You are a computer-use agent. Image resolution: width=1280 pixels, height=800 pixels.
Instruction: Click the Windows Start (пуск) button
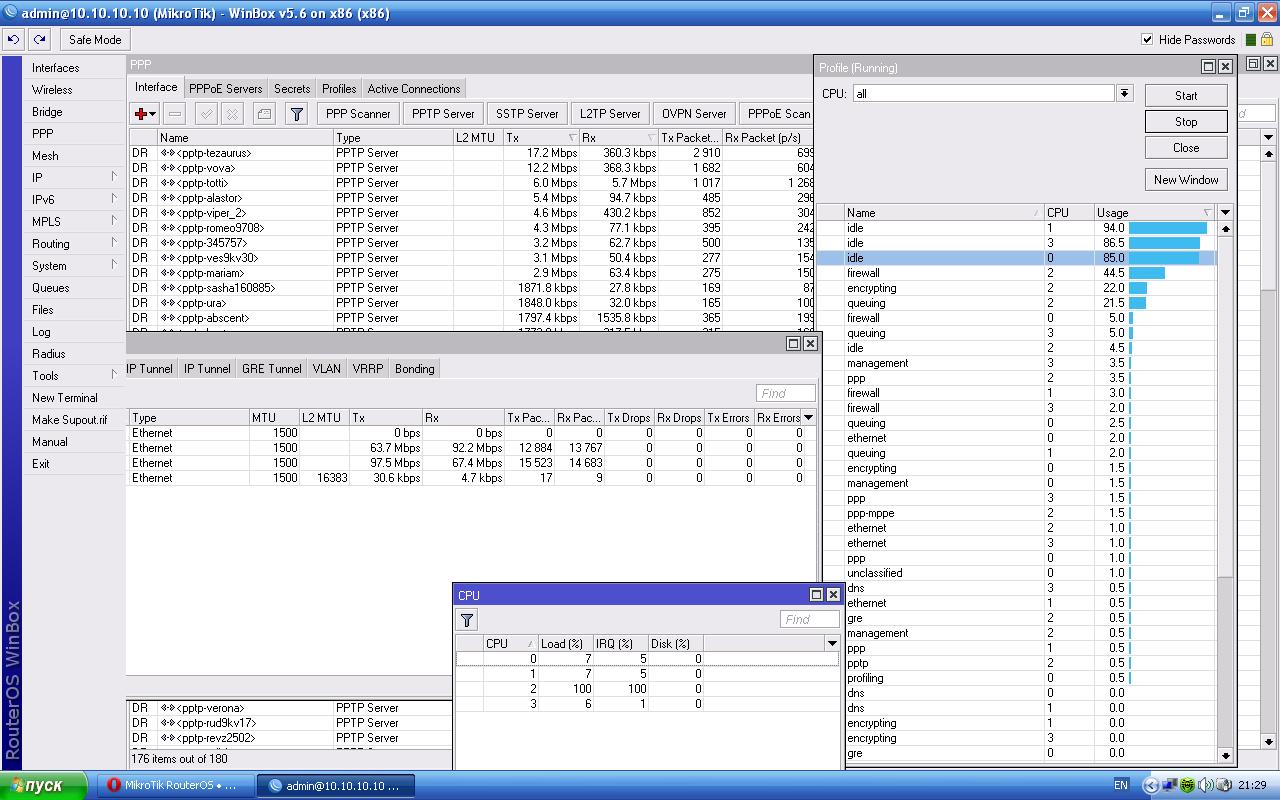45,785
